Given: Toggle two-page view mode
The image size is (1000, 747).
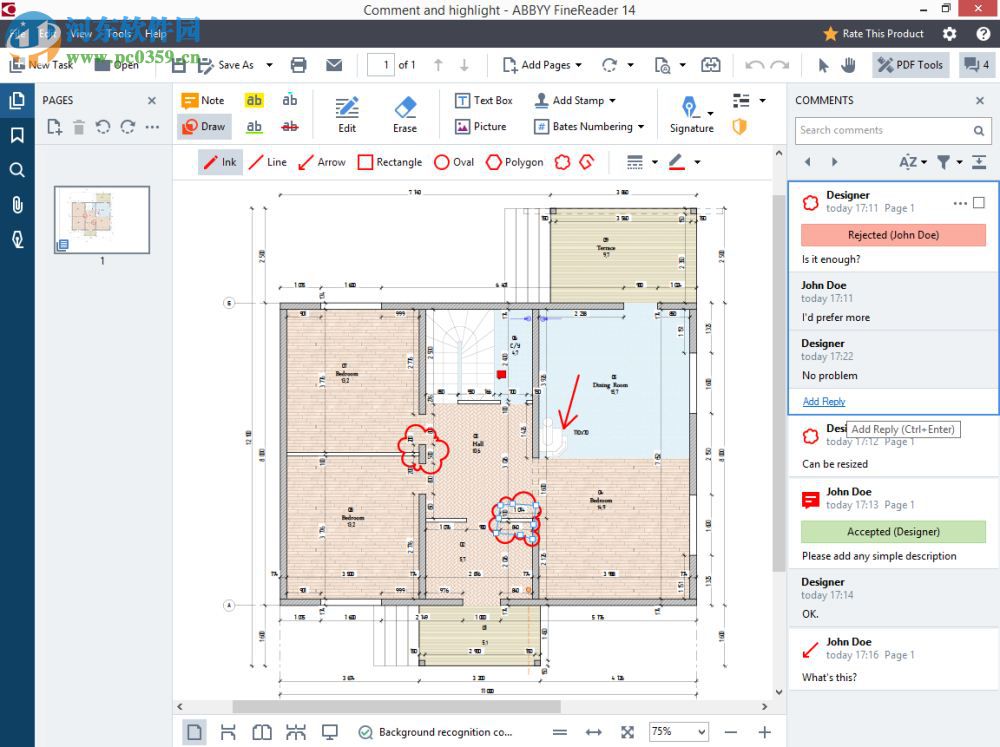Looking at the screenshot, I should [262, 731].
